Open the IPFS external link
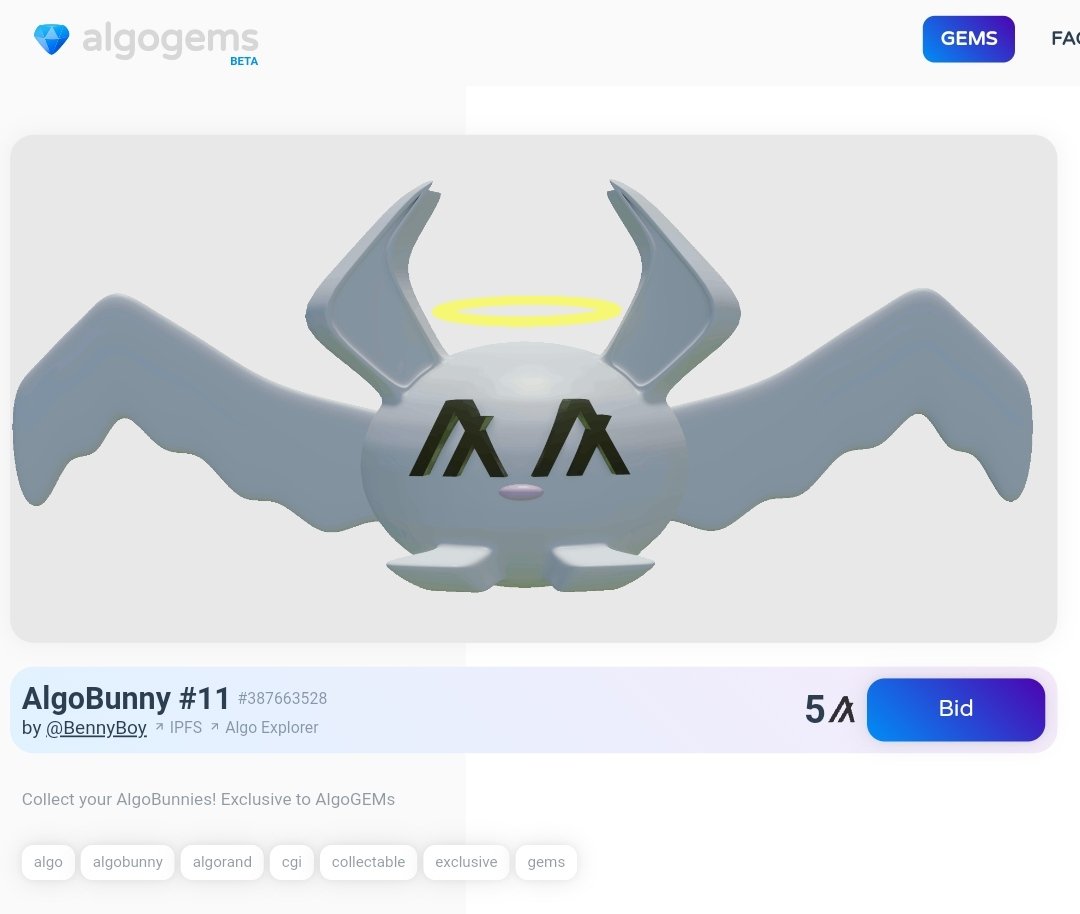Image resolution: width=1080 pixels, height=914 pixels. coord(185,727)
